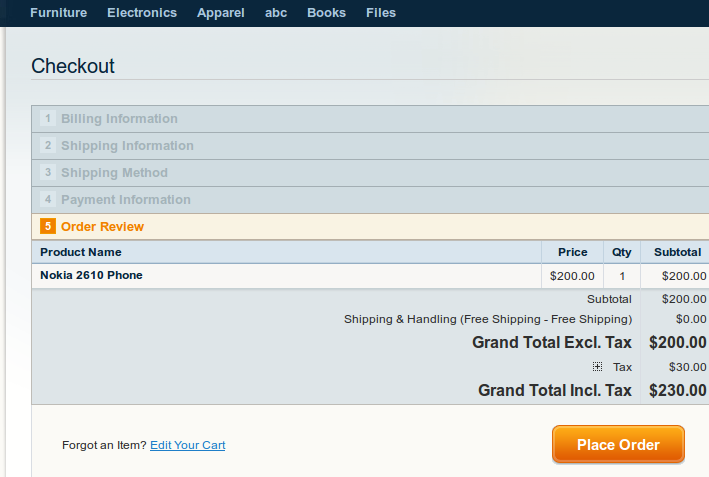The height and width of the screenshot is (477, 709).
Task: Expand the Shipping Information step
Action: click(370, 146)
